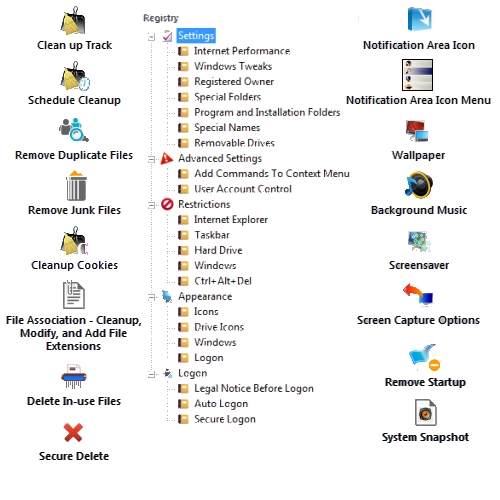Select Special Names in the tree
This screenshot has height=500, width=500.
tap(227, 128)
